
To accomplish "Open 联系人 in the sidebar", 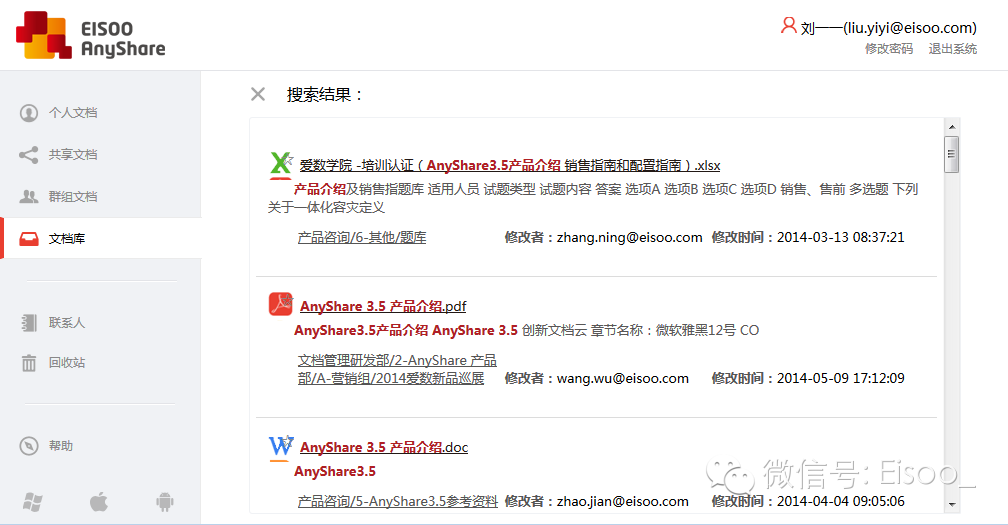I will 67,323.
